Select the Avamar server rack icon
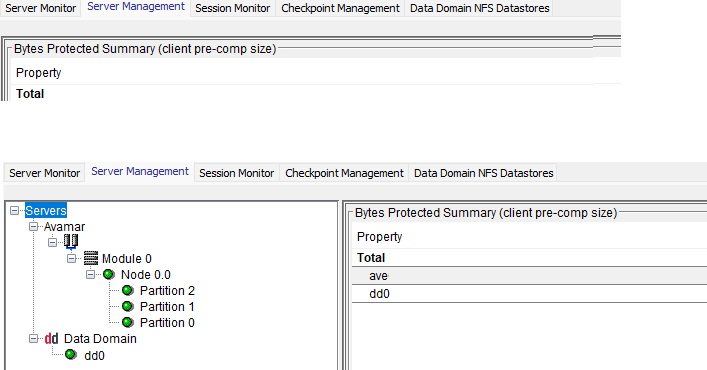This screenshot has height=370, width=707. pyautogui.click(x=71, y=242)
